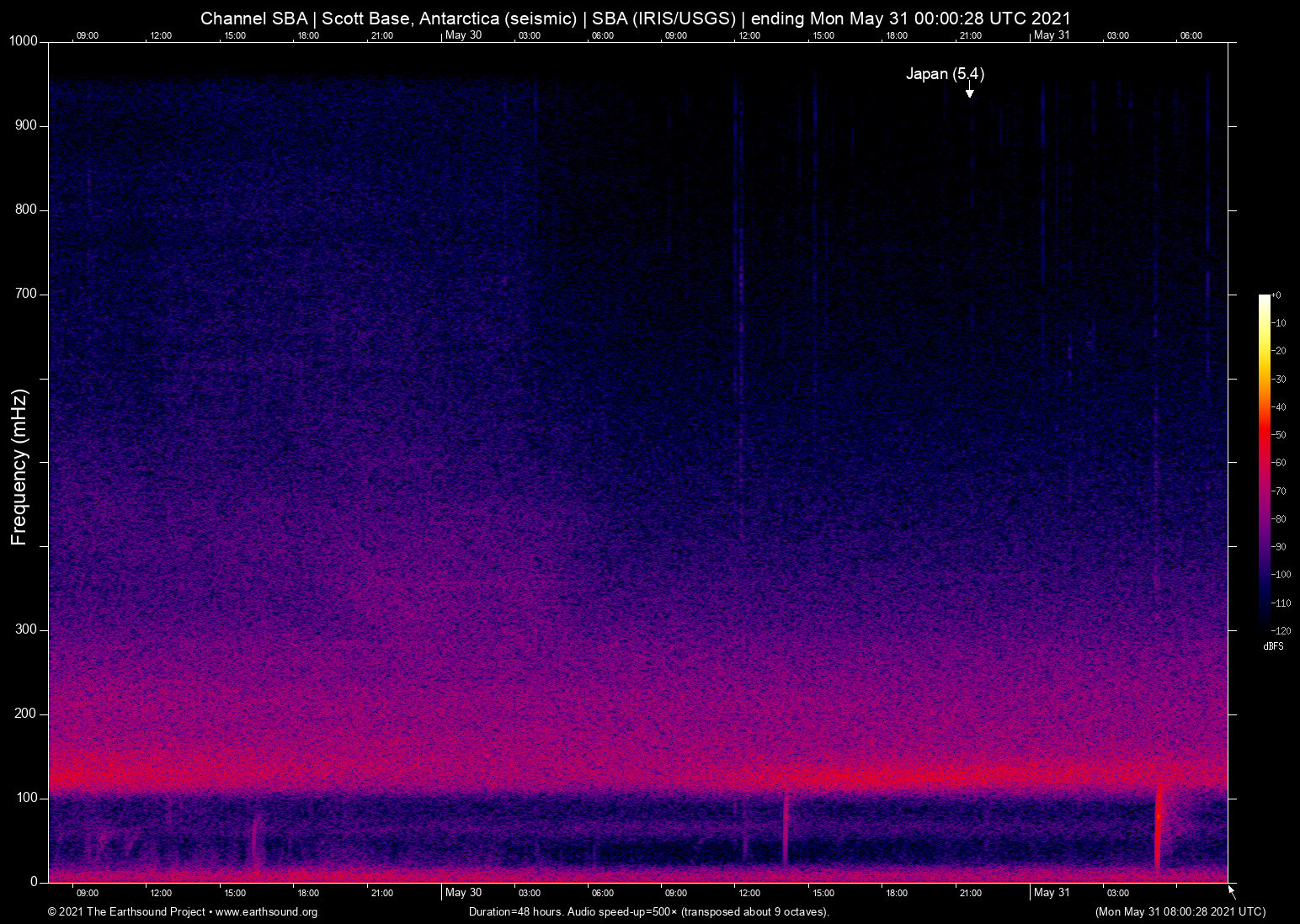1300x924 pixels.
Task: Click the 1000 mHz tick label
Action: point(23,42)
